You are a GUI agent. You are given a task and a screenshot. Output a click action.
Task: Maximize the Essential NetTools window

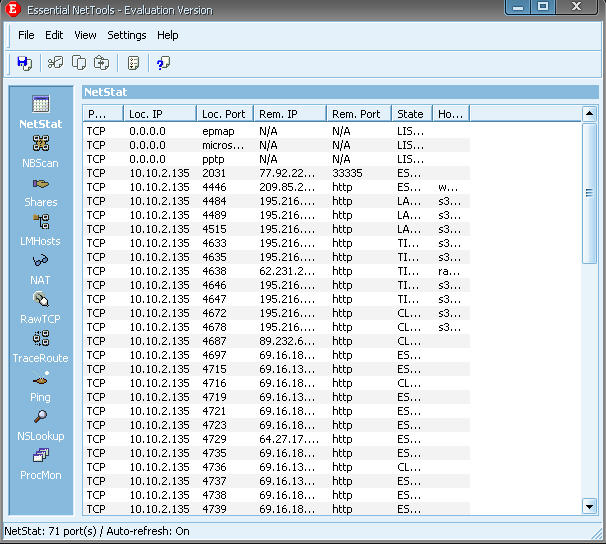point(543,7)
